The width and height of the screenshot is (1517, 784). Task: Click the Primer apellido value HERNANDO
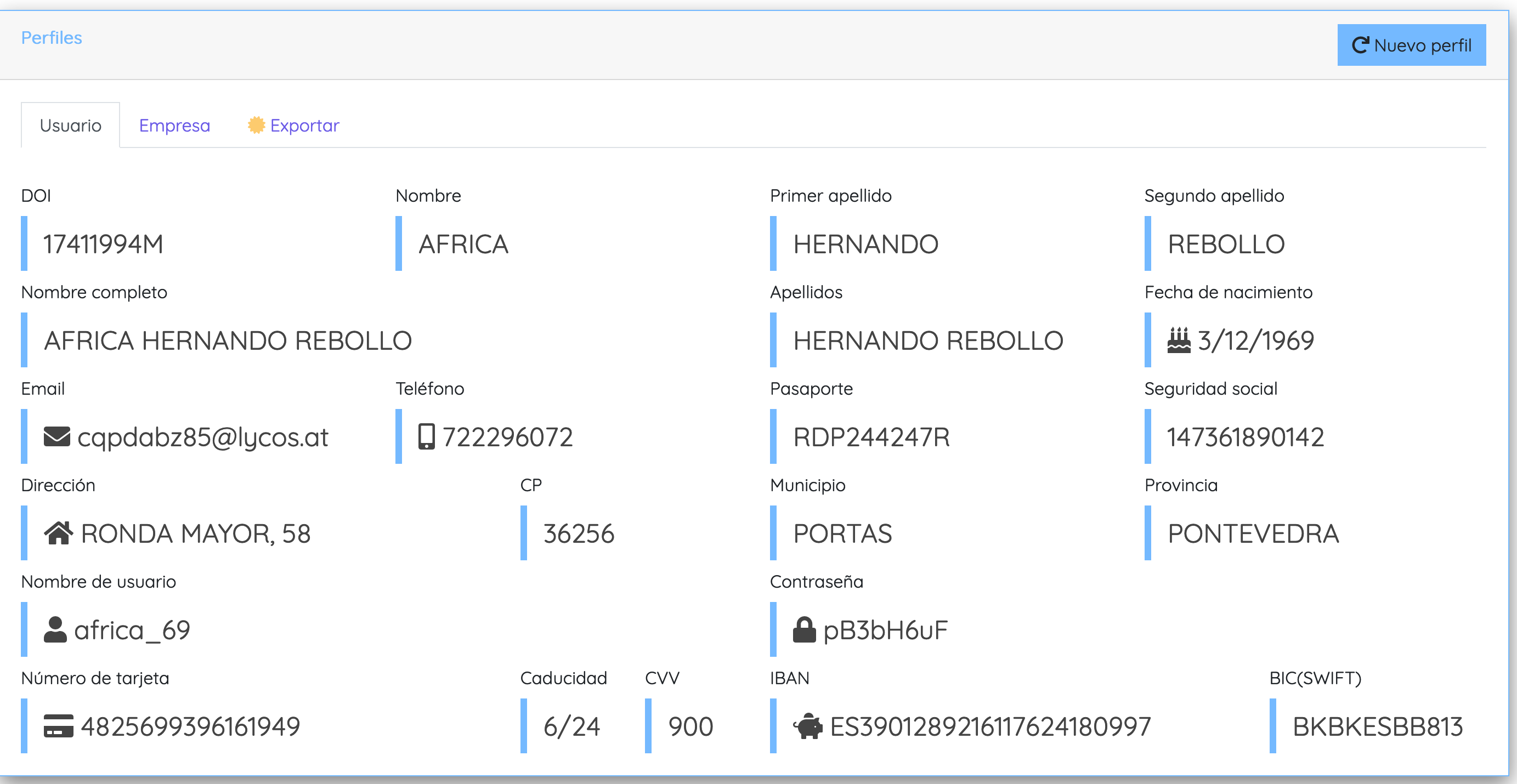[865, 243]
